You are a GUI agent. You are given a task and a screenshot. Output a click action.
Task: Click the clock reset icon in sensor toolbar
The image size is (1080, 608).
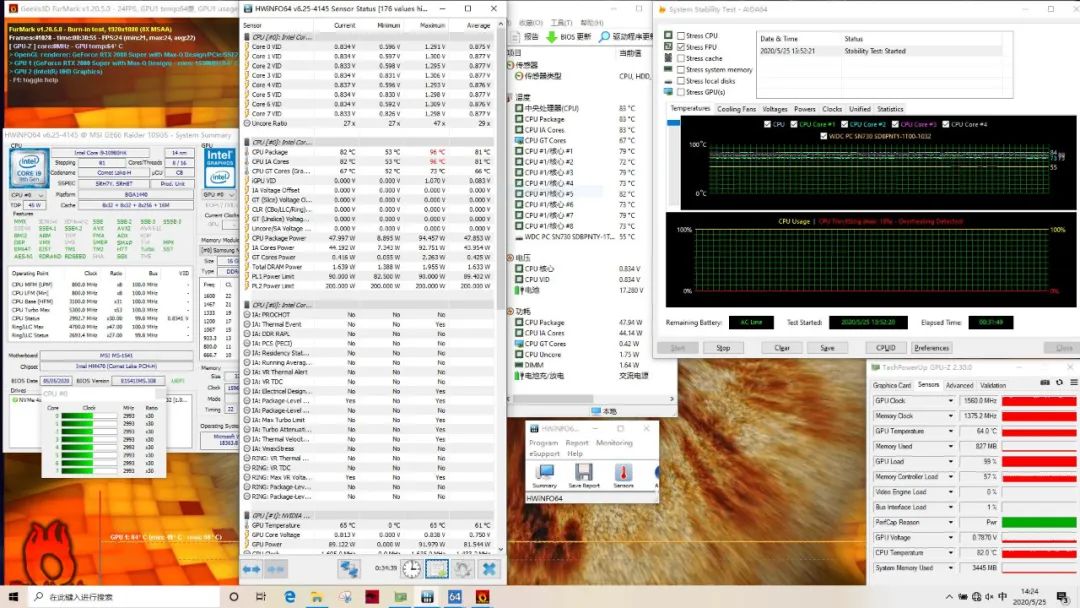(x=411, y=568)
